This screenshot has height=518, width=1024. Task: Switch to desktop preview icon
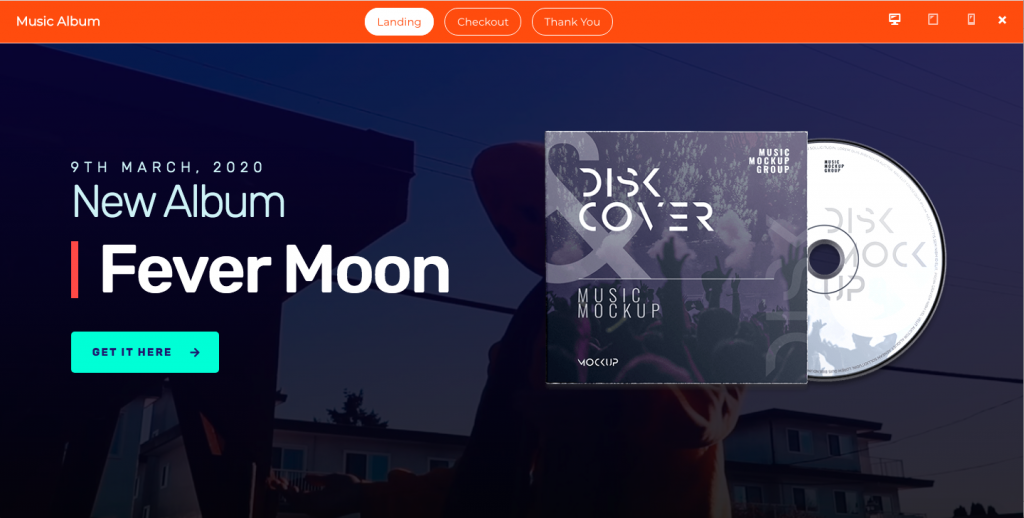(x=895, y=20)
